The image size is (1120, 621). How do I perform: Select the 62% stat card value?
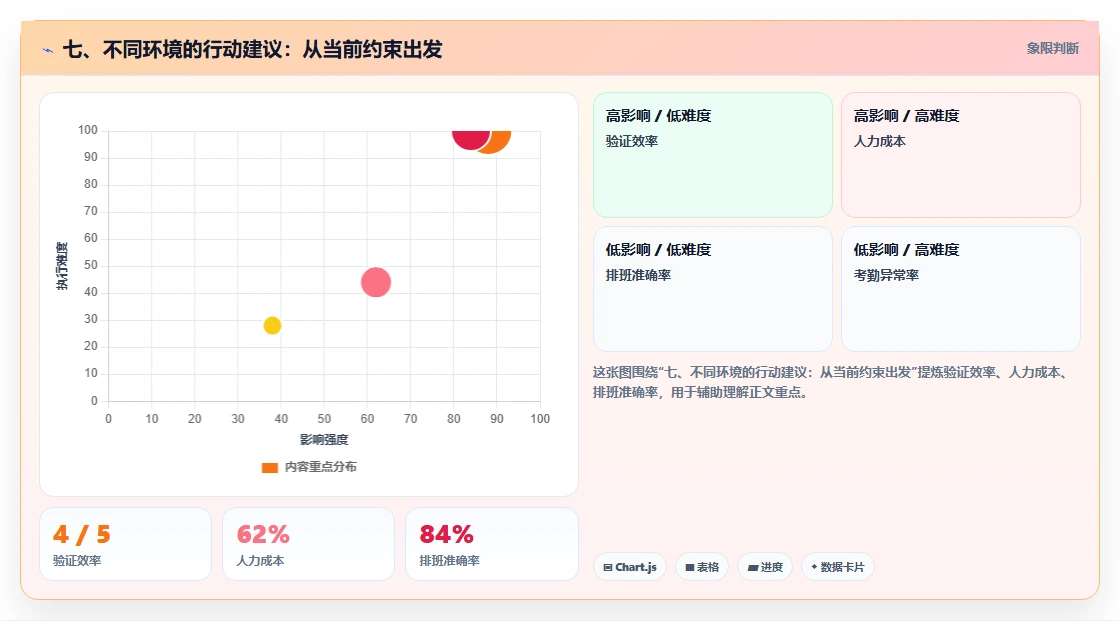pyautogui.click(x=263, y=535)
